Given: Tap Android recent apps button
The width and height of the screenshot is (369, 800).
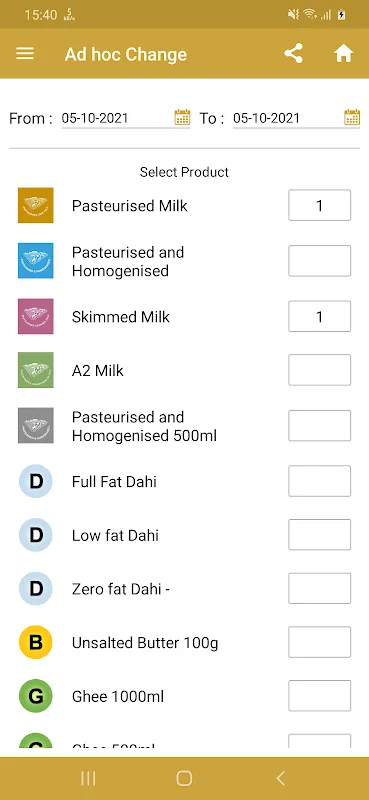Looking at the screenshot, I should click(x=88, y=778).
